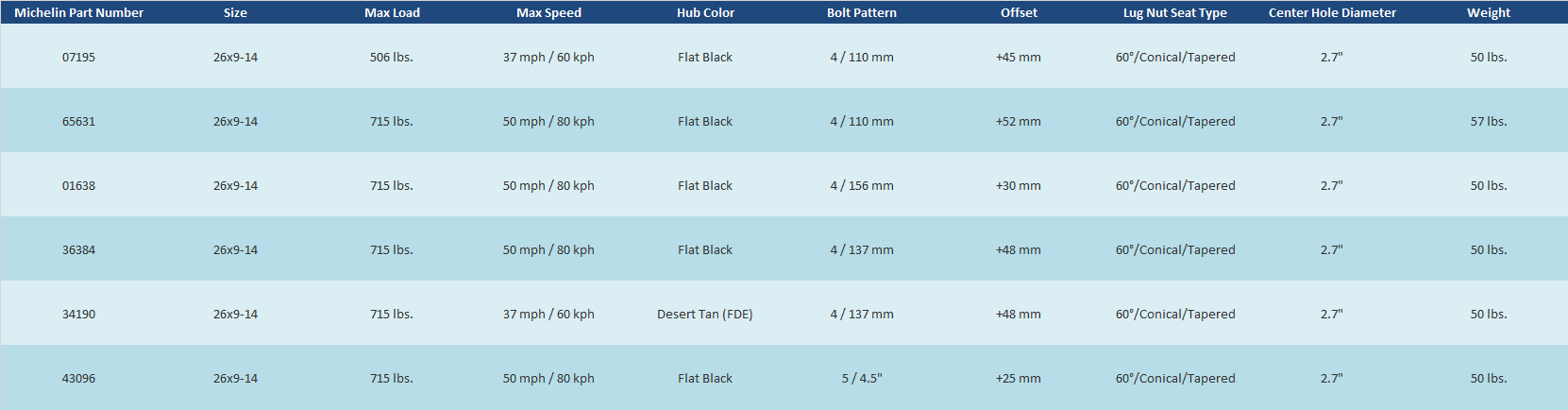Select part number 01638 cell
1568x410 pixels.
pos(79,185)
